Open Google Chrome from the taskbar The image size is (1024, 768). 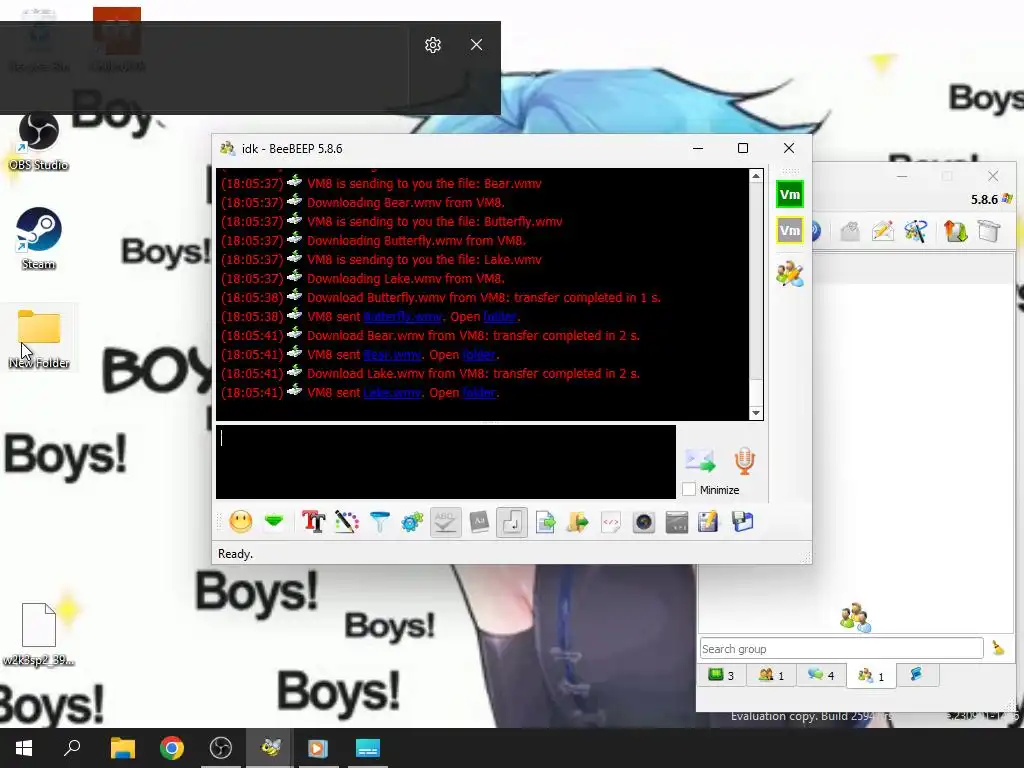(x=172, y=748)
